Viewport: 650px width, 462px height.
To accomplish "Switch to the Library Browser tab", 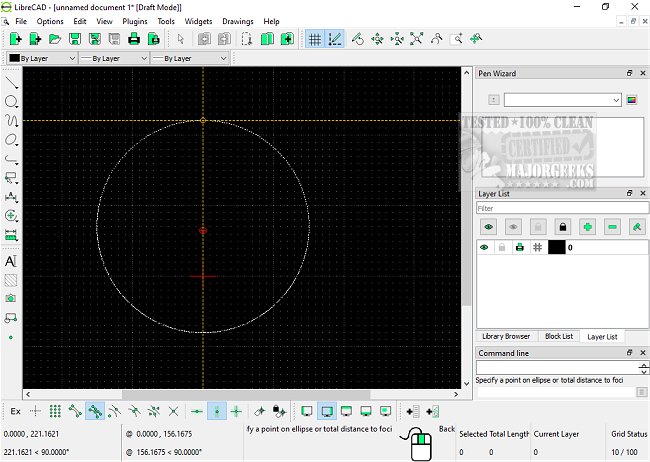I will point(506,336).
